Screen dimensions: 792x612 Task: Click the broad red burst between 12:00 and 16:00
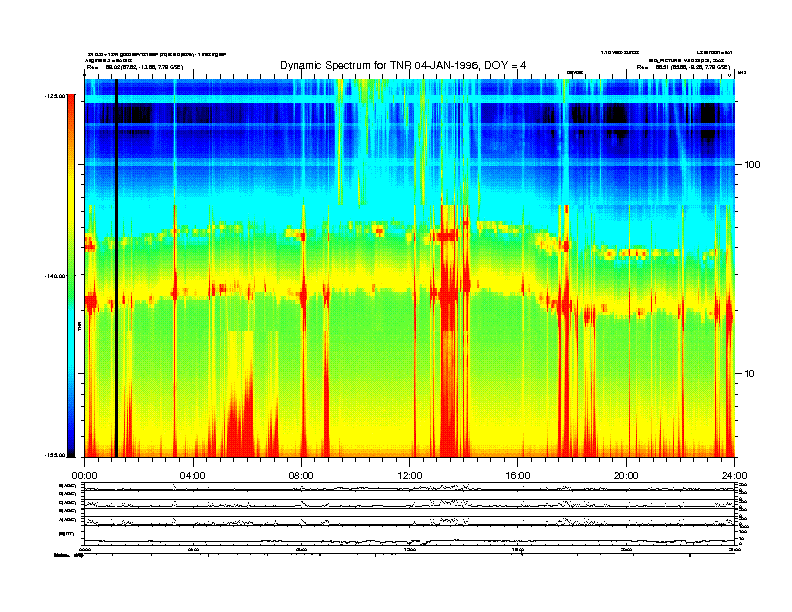tap(449, 331)
